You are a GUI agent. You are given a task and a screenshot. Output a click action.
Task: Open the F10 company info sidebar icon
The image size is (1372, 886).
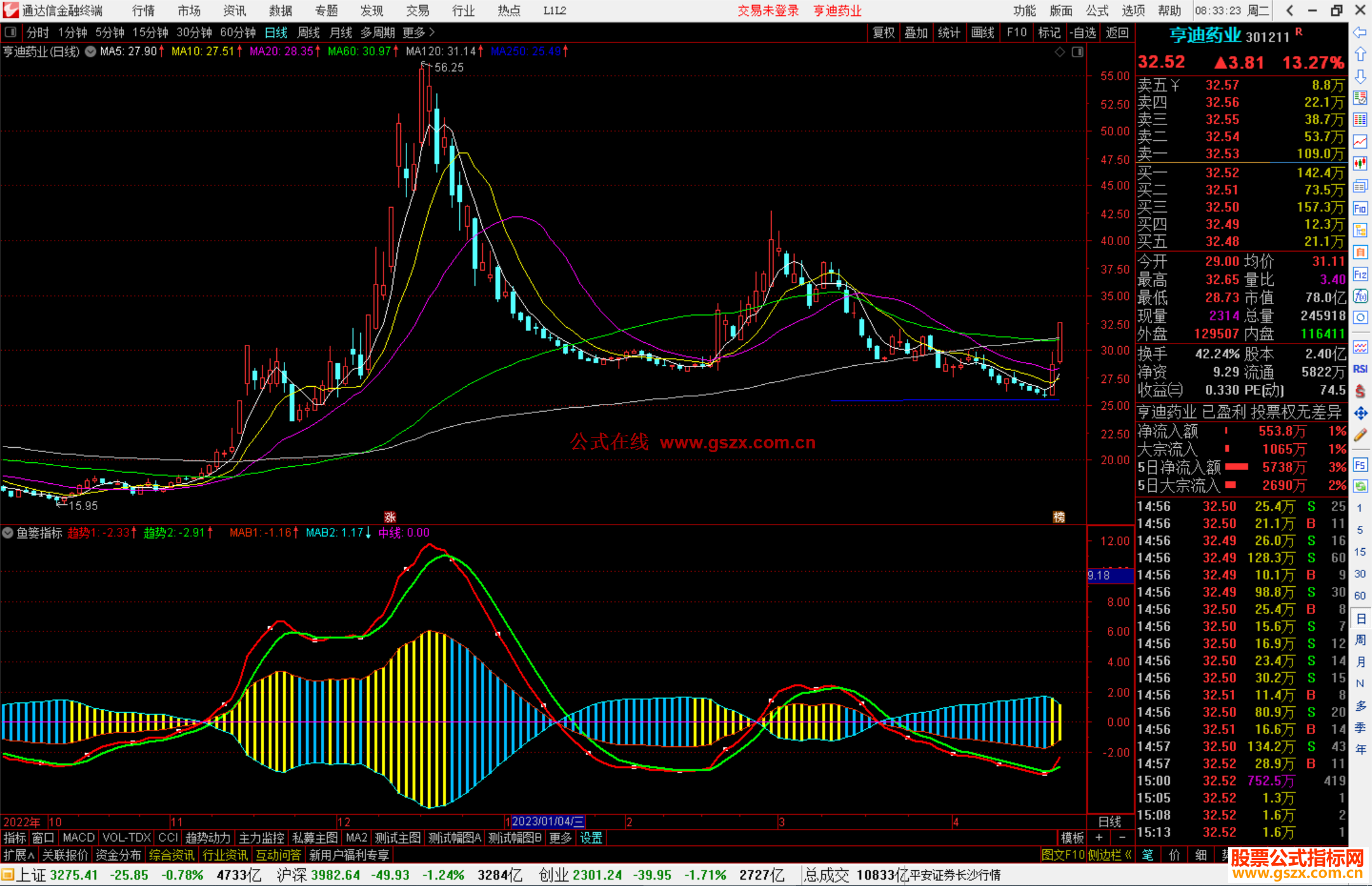[x=1360, y=209]
